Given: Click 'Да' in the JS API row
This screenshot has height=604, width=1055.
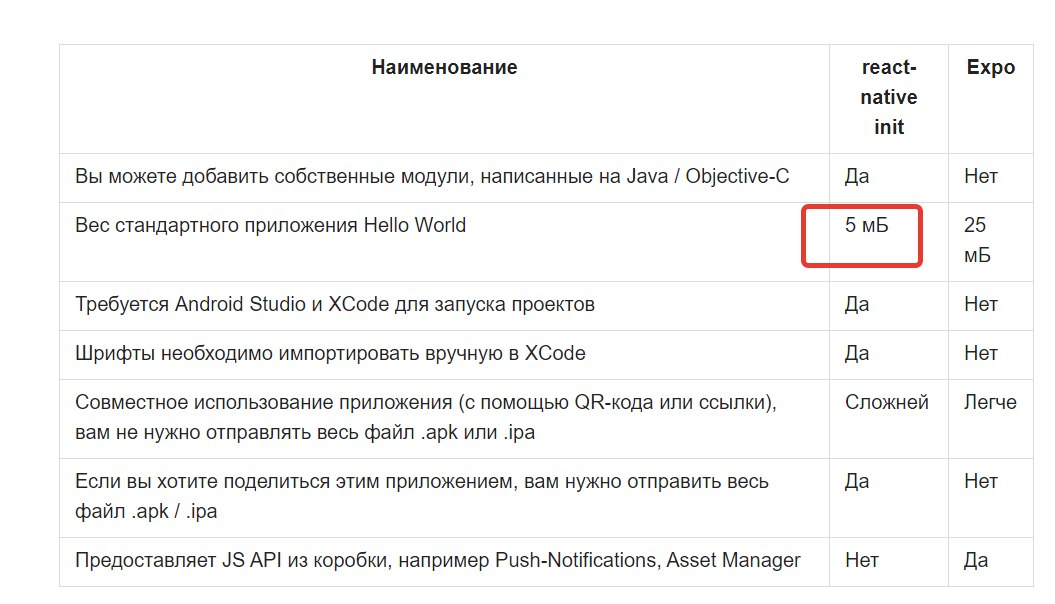Looking at the screenshot, I should click(976, 560).
